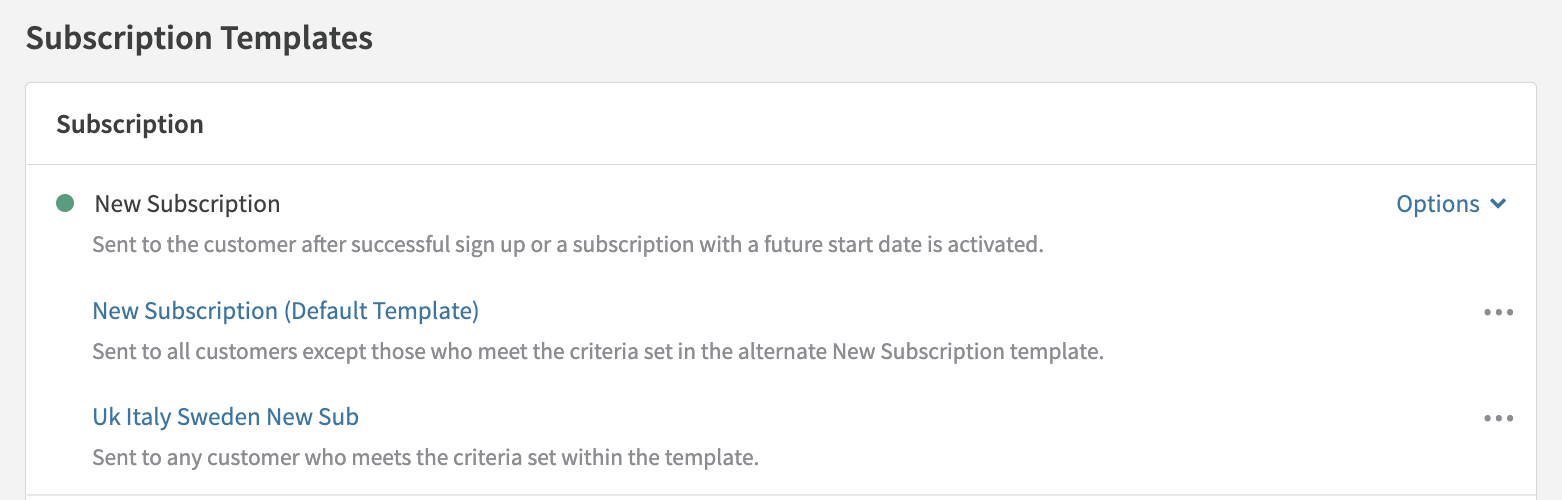The height and width of the screenshot is (500, 1562).
Task: Click the green status dot beside New Subscription
Action: pyautogui.click(x=66, y=204)
